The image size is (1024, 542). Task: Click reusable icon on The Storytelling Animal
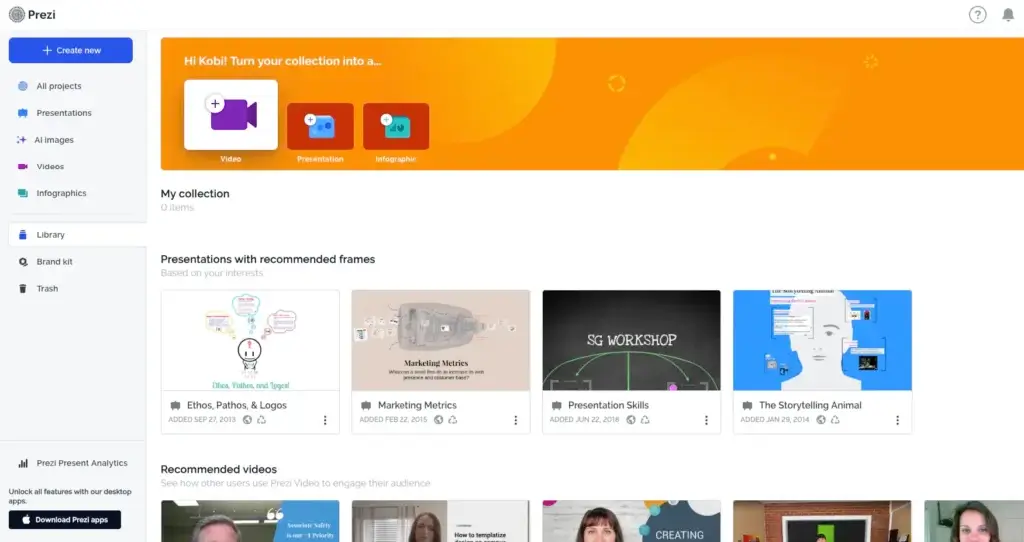click(x=835, y=420)
